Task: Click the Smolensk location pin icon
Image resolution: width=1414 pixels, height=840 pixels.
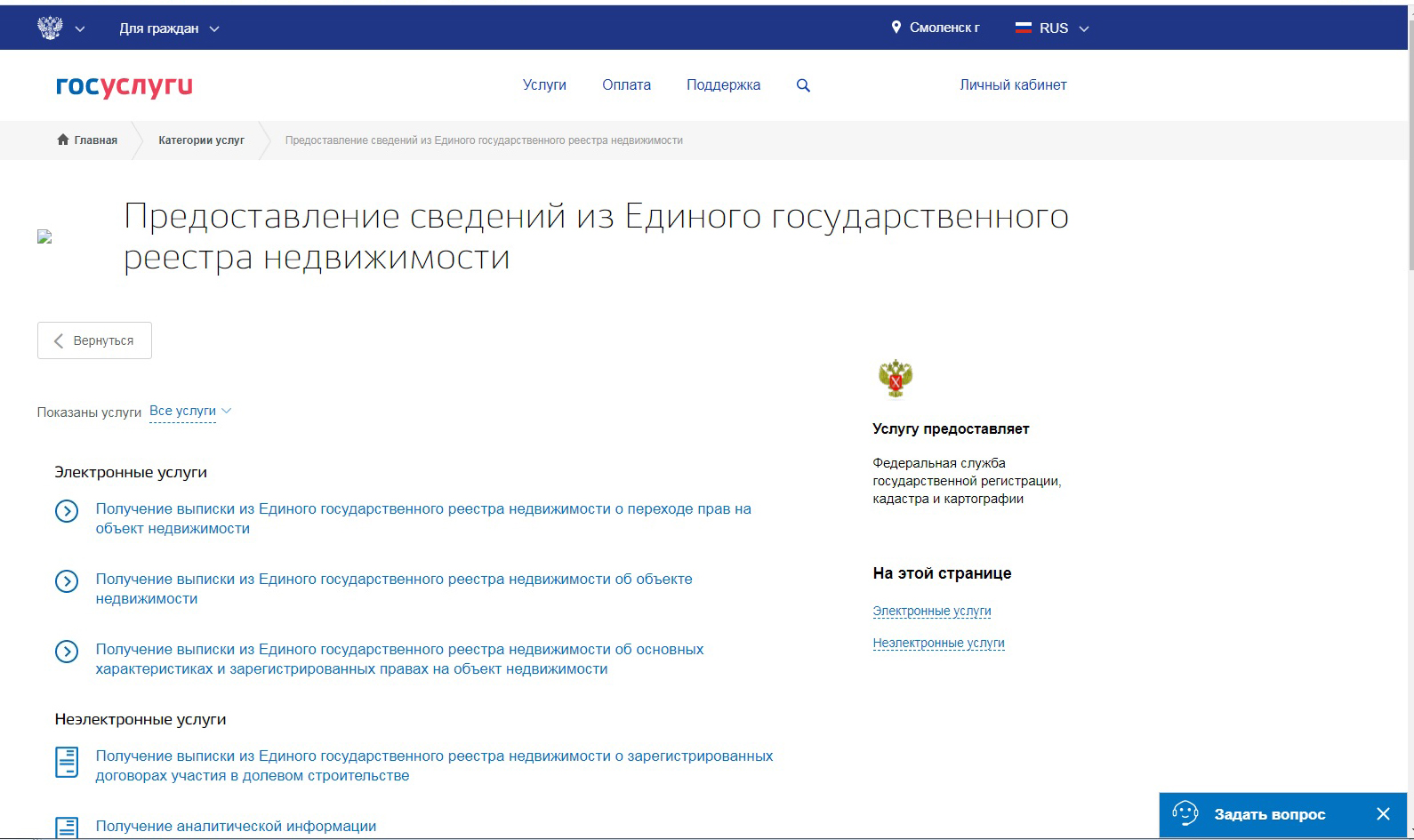Action: pos(896,28)
